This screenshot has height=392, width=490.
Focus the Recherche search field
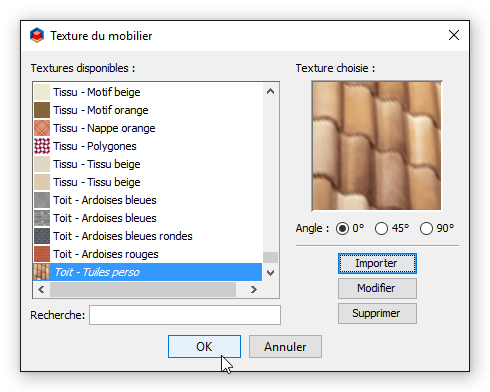[185, 315]
